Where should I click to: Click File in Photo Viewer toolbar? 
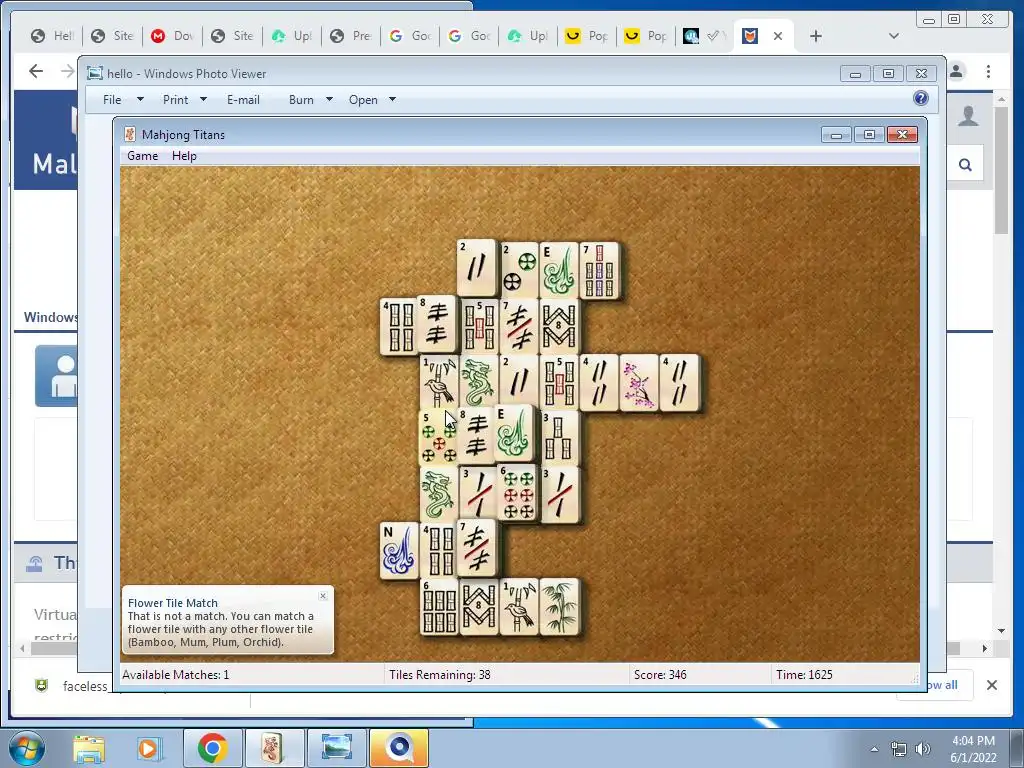point(112,99)
